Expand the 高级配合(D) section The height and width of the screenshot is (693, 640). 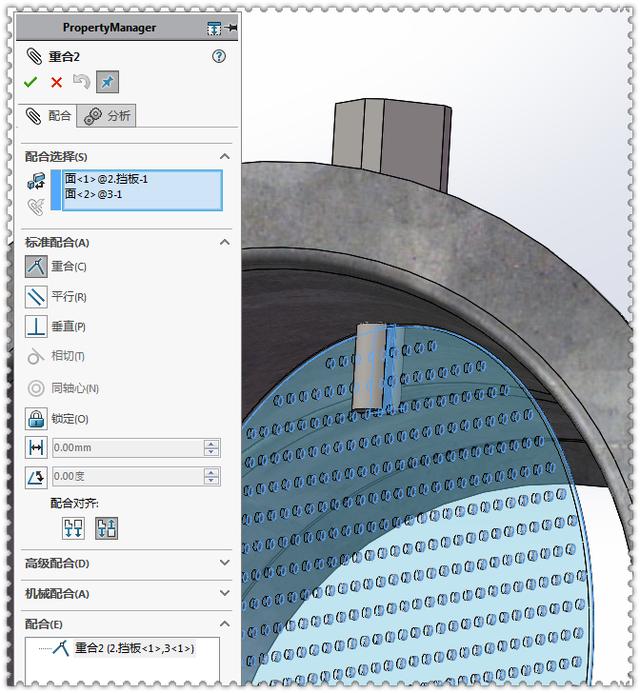tap(225, 562)
